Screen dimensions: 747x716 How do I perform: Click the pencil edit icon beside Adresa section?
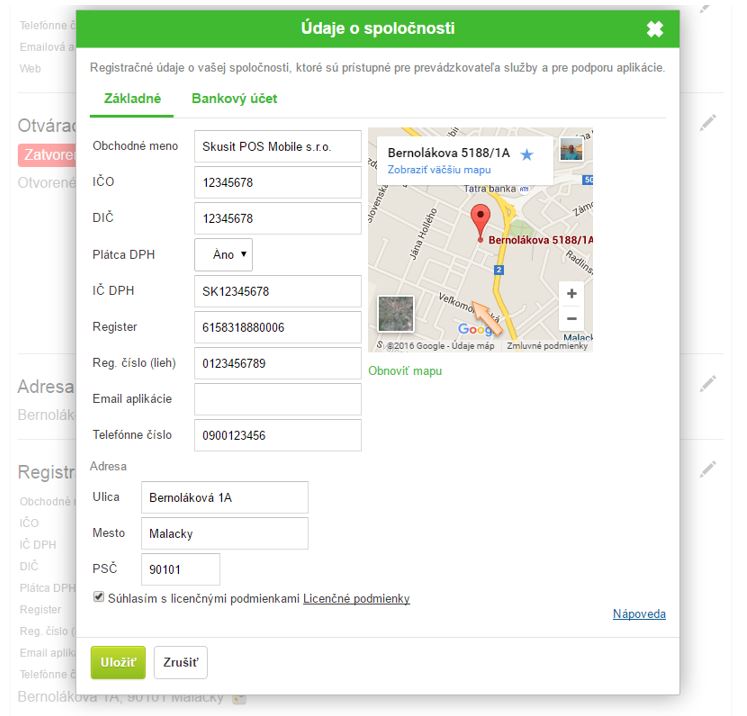(x=708, y=383)
